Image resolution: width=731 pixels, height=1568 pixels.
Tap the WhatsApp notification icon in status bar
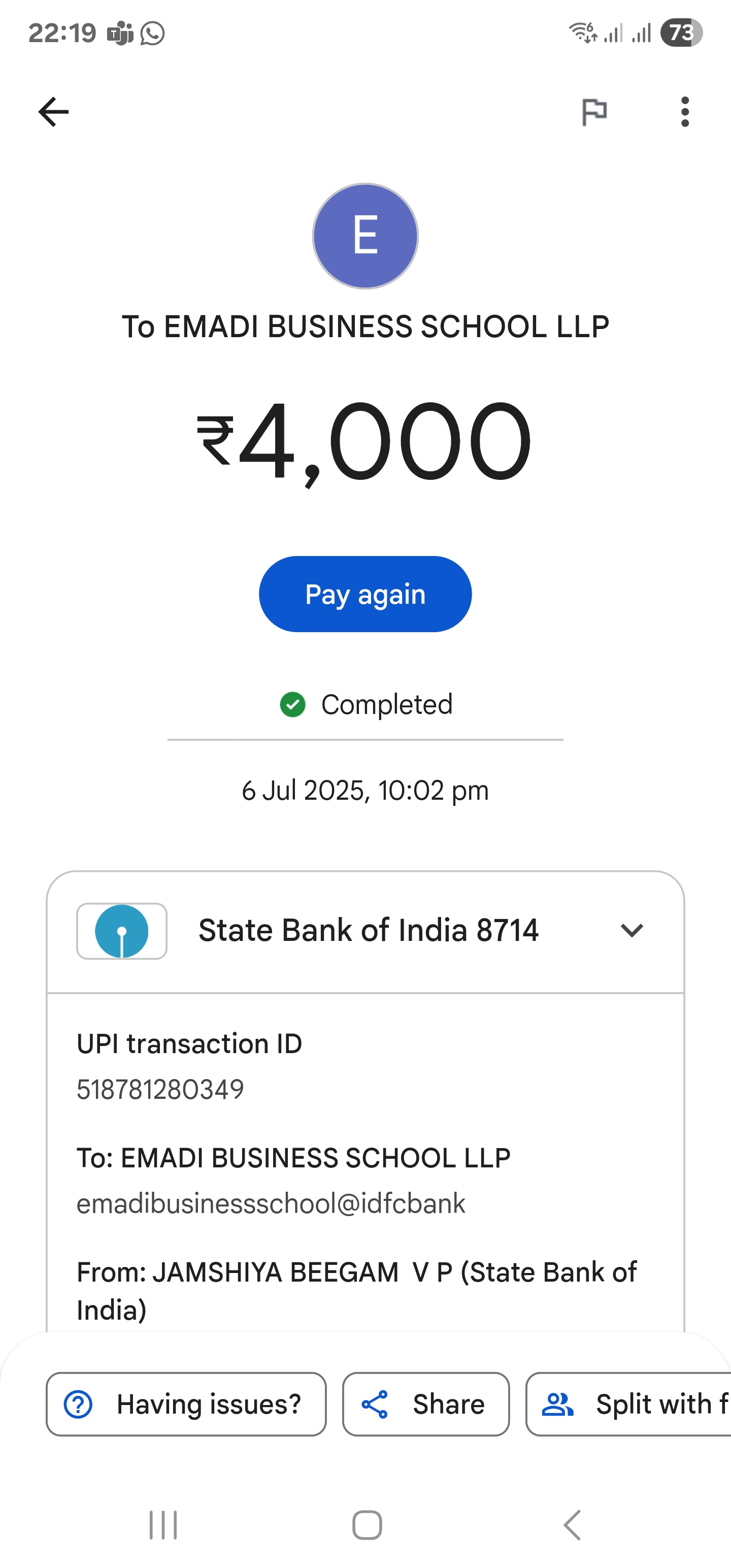click(x=152, y=33)
